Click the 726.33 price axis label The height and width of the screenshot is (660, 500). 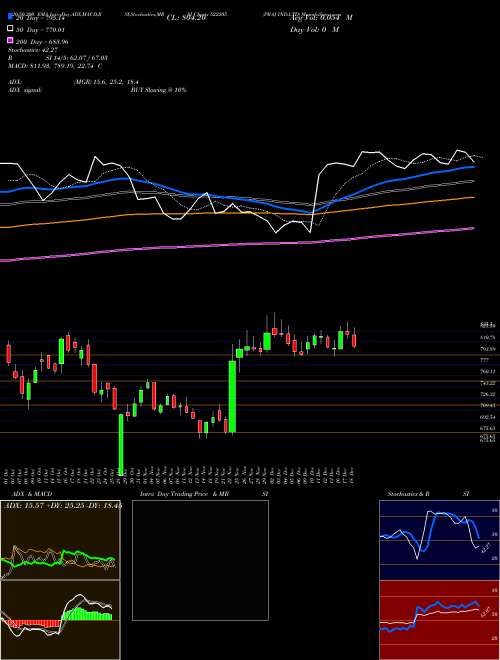pos(487,394)
